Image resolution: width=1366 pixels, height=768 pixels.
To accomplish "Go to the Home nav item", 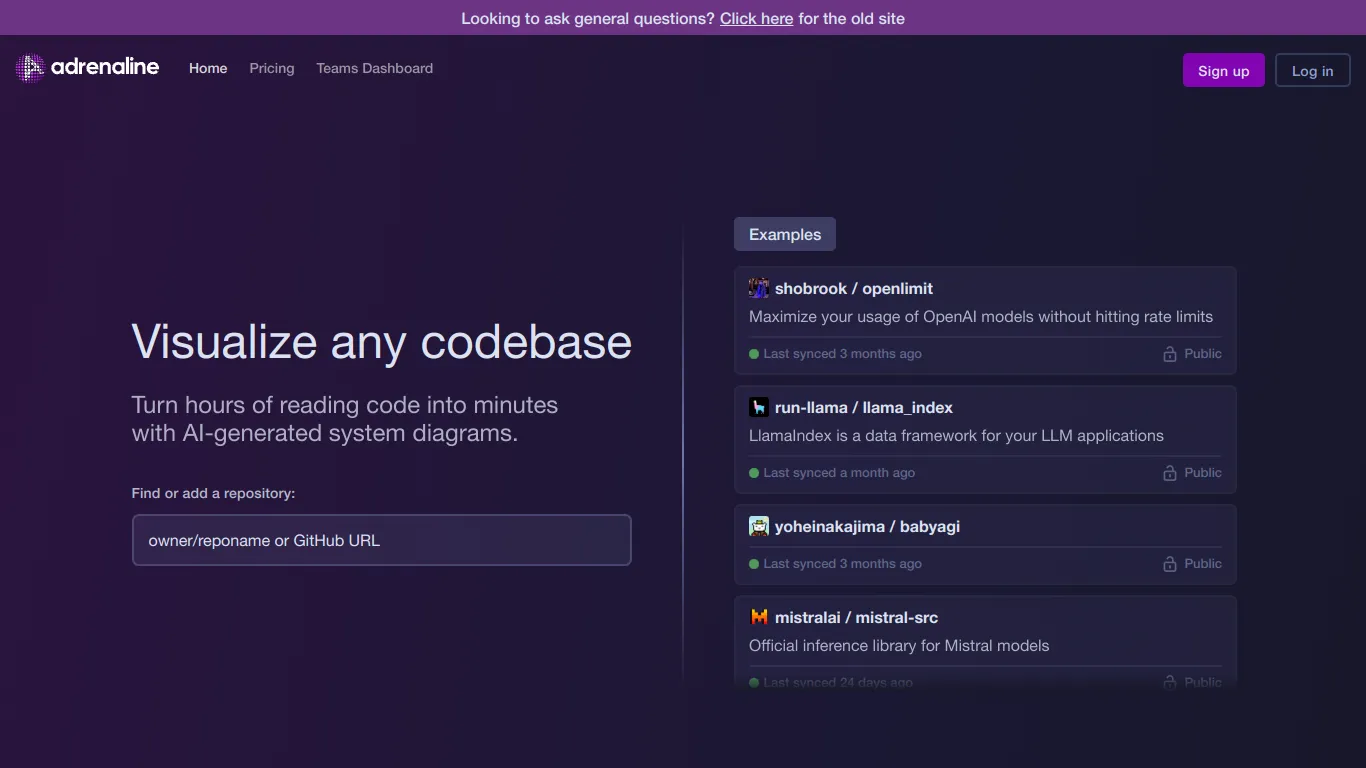I will pos(208,68).
